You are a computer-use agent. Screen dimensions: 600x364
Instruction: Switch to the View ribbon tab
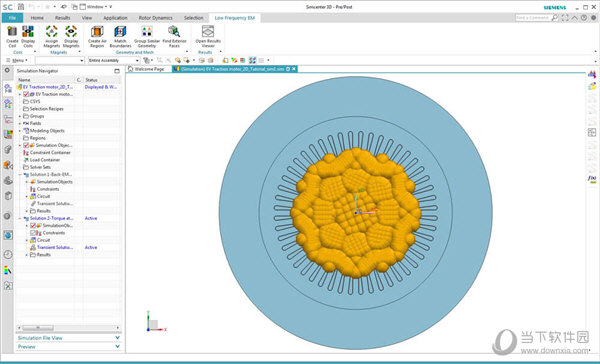click(87, 18)
